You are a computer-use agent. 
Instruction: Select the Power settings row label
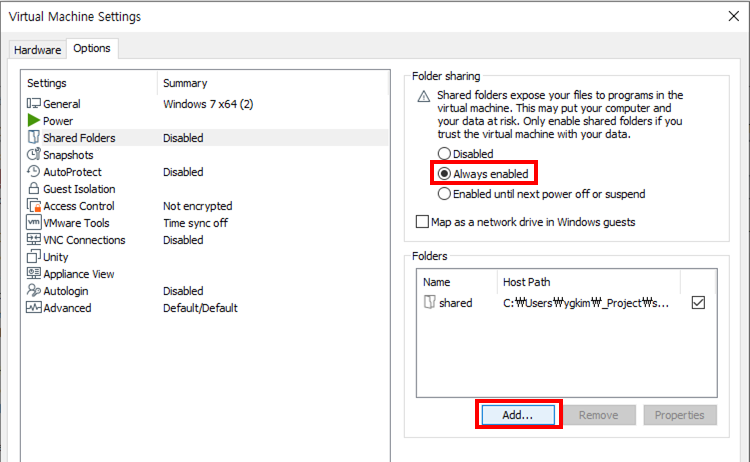pos(58,121)
